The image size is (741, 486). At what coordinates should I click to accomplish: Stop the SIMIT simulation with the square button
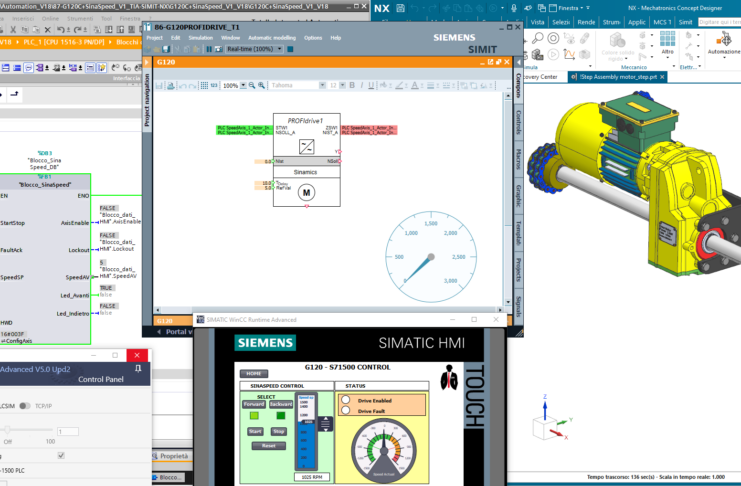(x=290, y=49)
